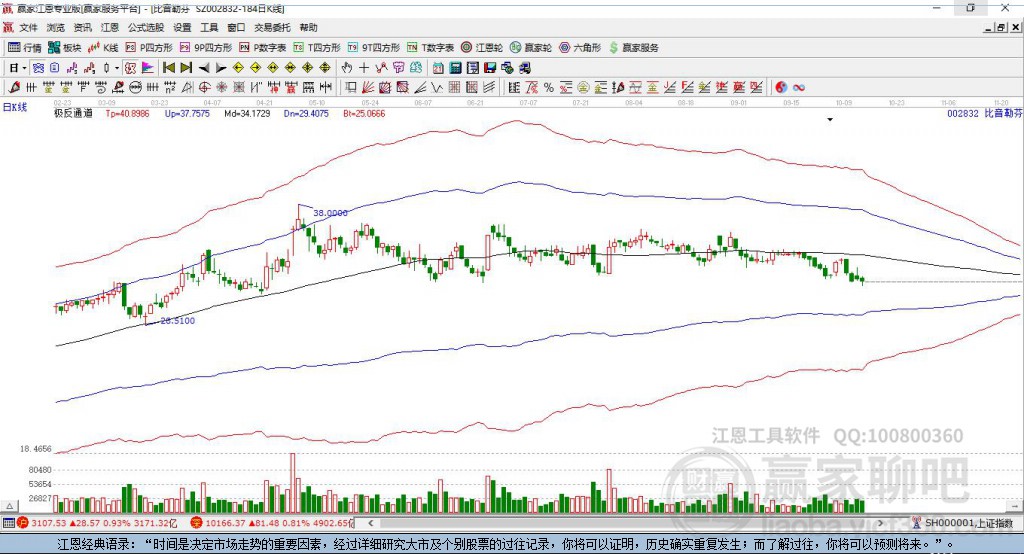The image size is (1024, 554).
Task: Toggle the highlighted blue chart mode icon
Action: pos(39,68)
